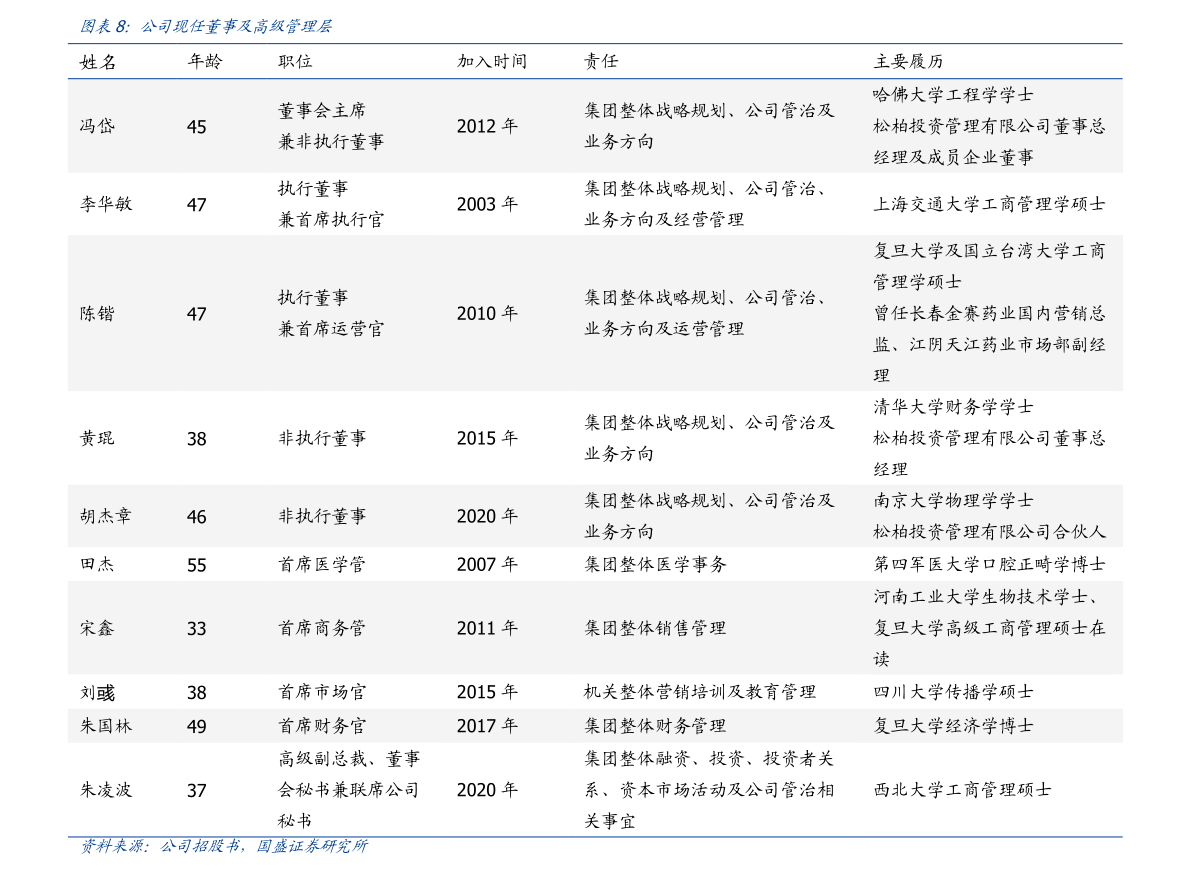Select the name 胡杰章
This screenshot has height=874, width=1191.
point(106,516)
